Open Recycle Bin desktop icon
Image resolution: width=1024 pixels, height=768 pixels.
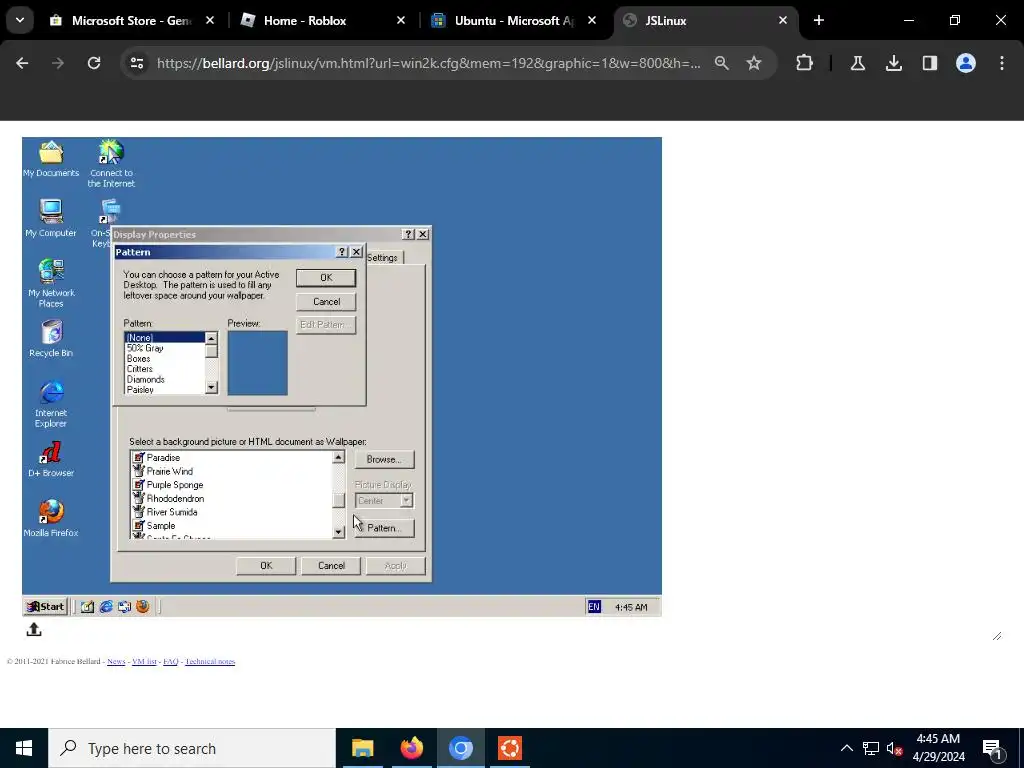point(51,338)
